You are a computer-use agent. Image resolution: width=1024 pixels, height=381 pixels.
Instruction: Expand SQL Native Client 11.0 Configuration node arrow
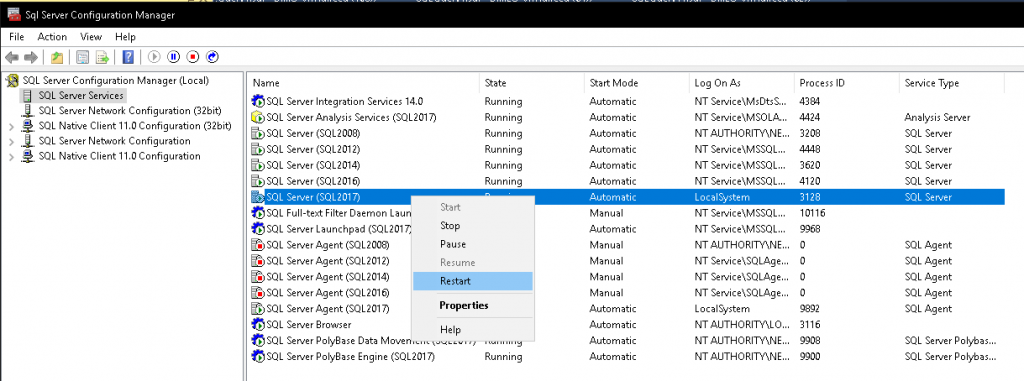pyautogui.click(x=11, y=156)
